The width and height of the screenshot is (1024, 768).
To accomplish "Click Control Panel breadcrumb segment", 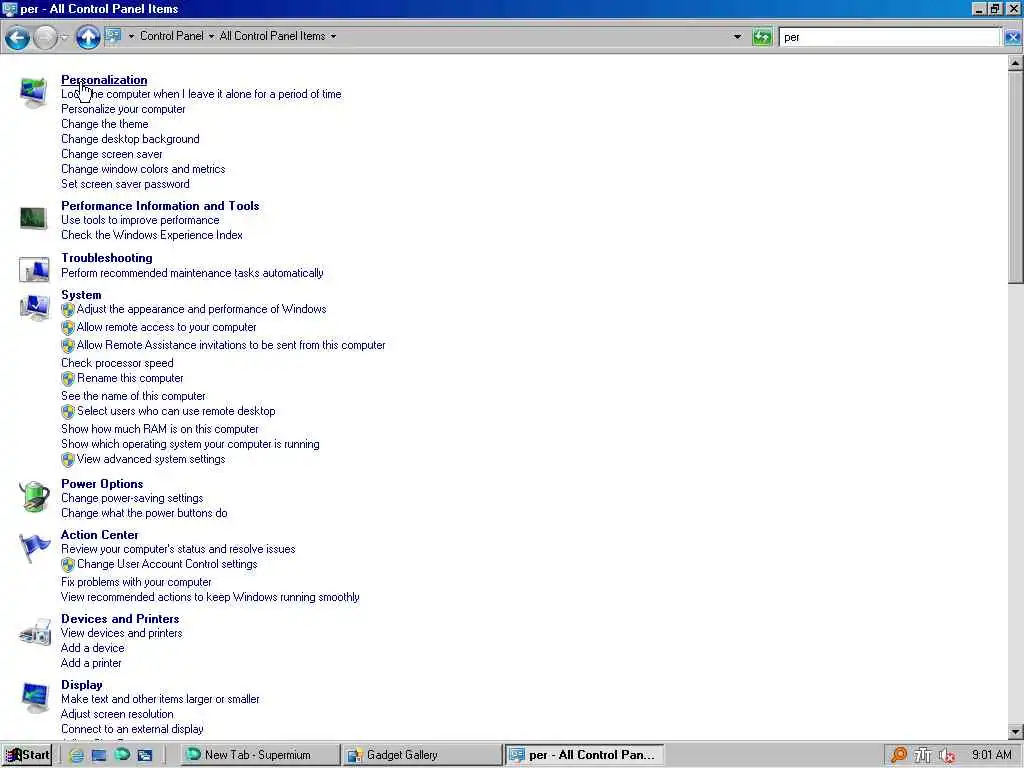I will pyautogui.click(x=172, y=36).
